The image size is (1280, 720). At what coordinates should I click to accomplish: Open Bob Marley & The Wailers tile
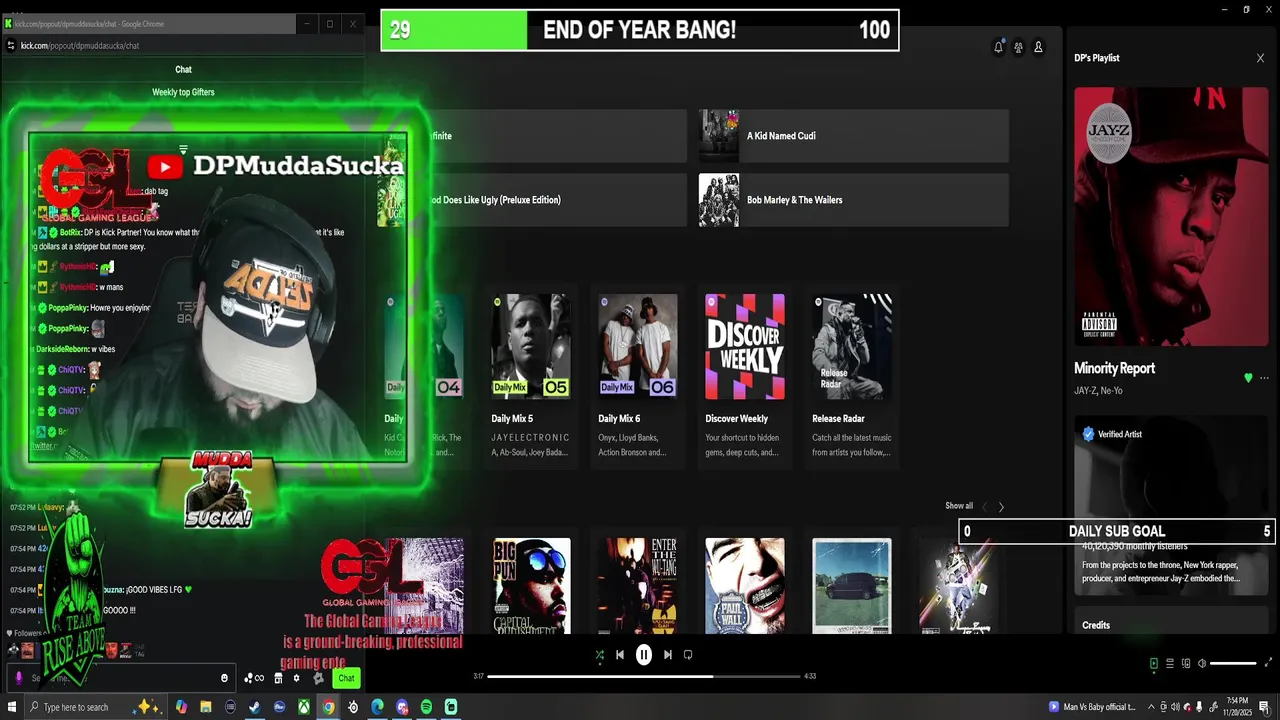click(853, 200)
